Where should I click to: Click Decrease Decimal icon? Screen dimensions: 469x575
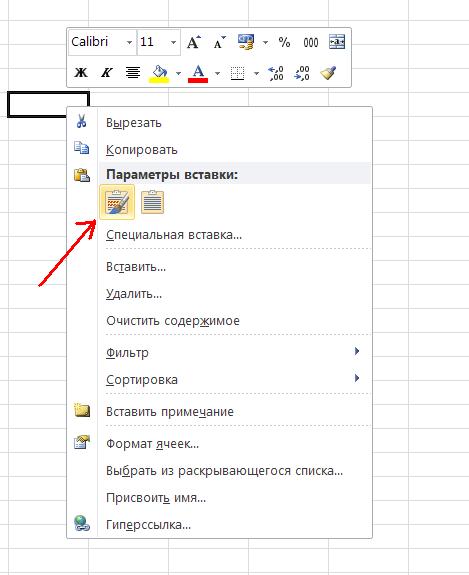(302, 73)
